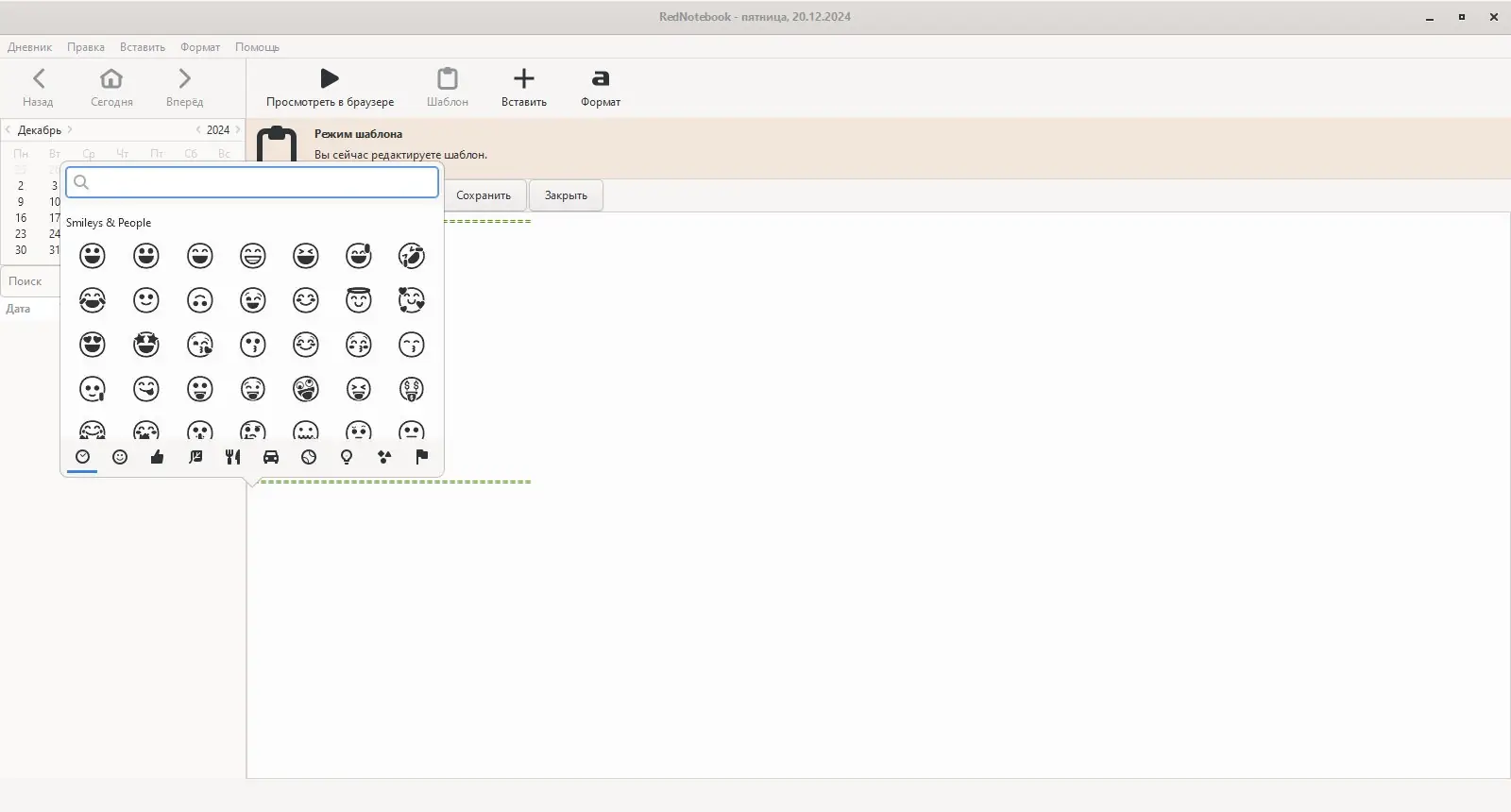Choose the money-mouth emoji with dollar eyes

coord(412,389)
